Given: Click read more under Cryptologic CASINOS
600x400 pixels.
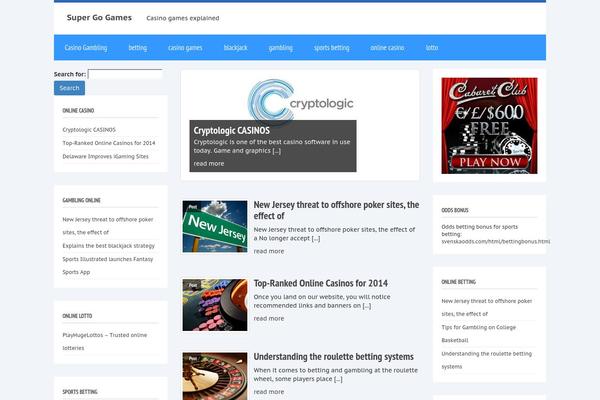Looking at the screenshot, I should pyautogui.click(x=209, y=163).
